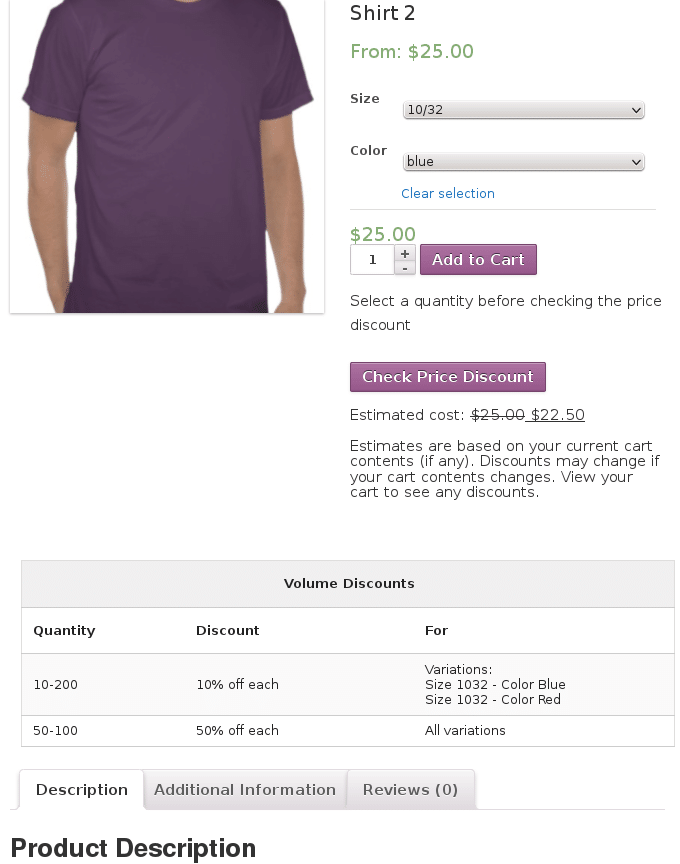Screen dimensions: 680x864
Task: Click the Volume Discounts table header
Action: [348, 584]
